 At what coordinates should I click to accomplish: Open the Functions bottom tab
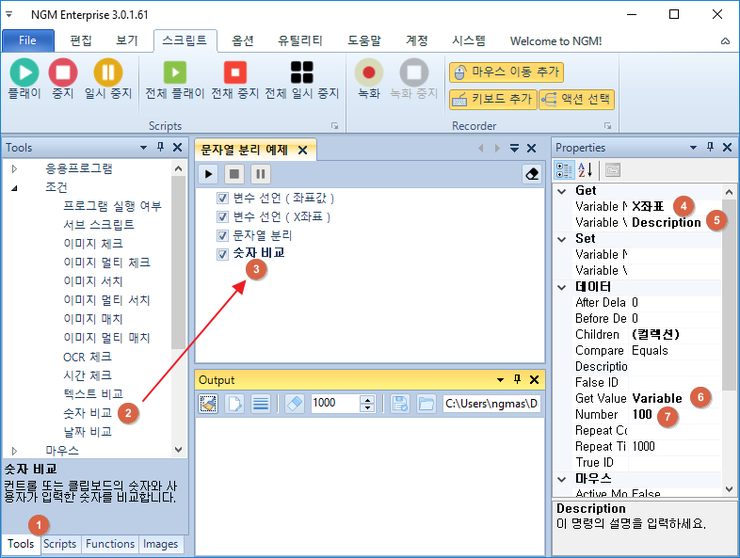pyautogui.click(x=110, y=544)
